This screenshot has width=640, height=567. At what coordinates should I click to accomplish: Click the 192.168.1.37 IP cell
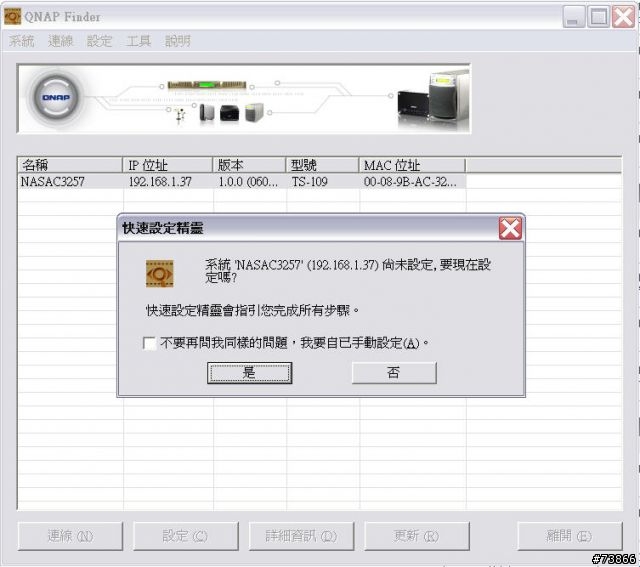pos(160,182)
